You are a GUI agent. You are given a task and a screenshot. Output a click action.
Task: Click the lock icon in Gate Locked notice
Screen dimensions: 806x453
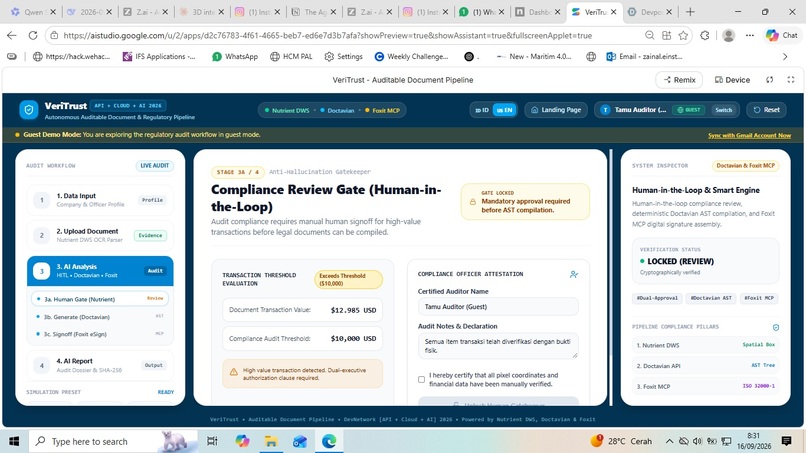point(472,202)
